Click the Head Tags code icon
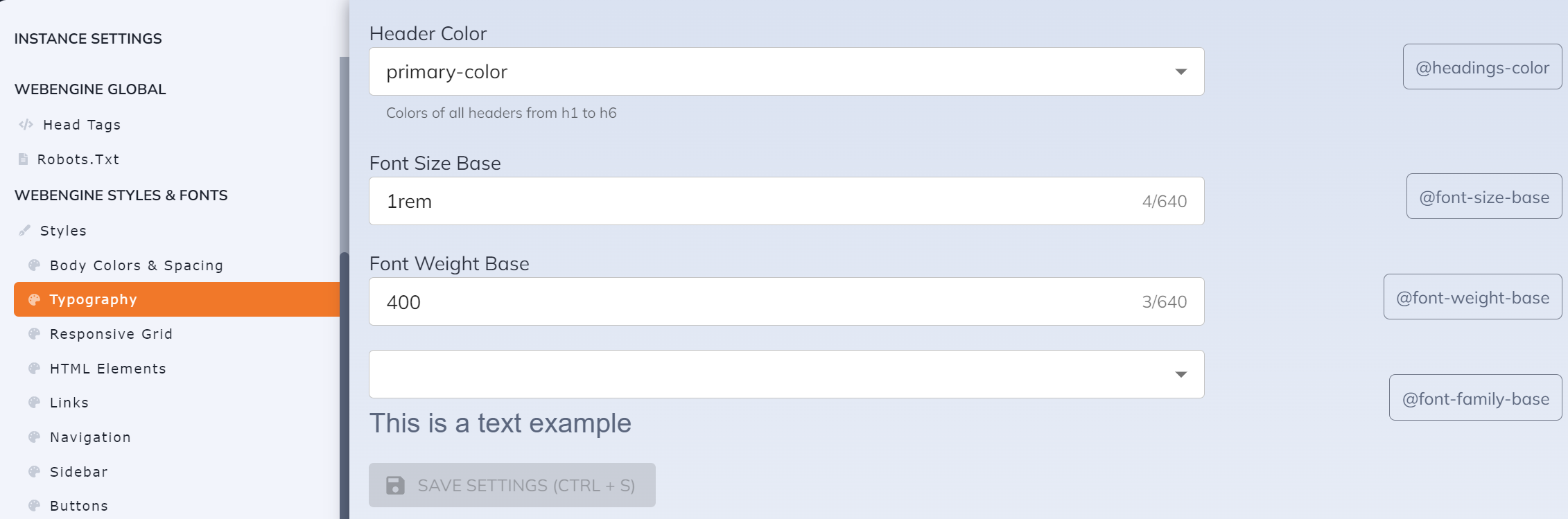 tap(26, 125)
